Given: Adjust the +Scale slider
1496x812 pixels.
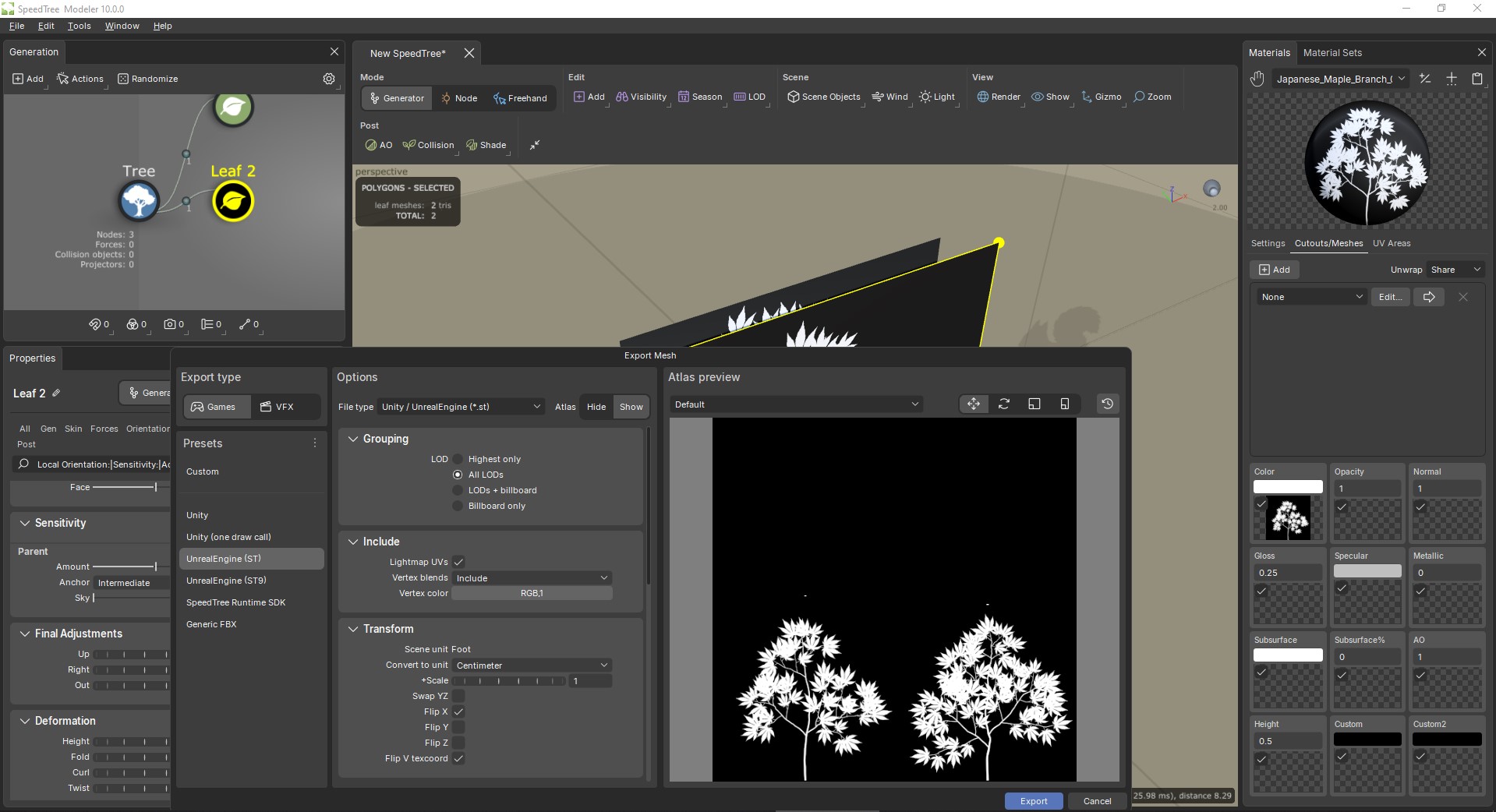Looking at the screenshot, I should pos(510,681).
